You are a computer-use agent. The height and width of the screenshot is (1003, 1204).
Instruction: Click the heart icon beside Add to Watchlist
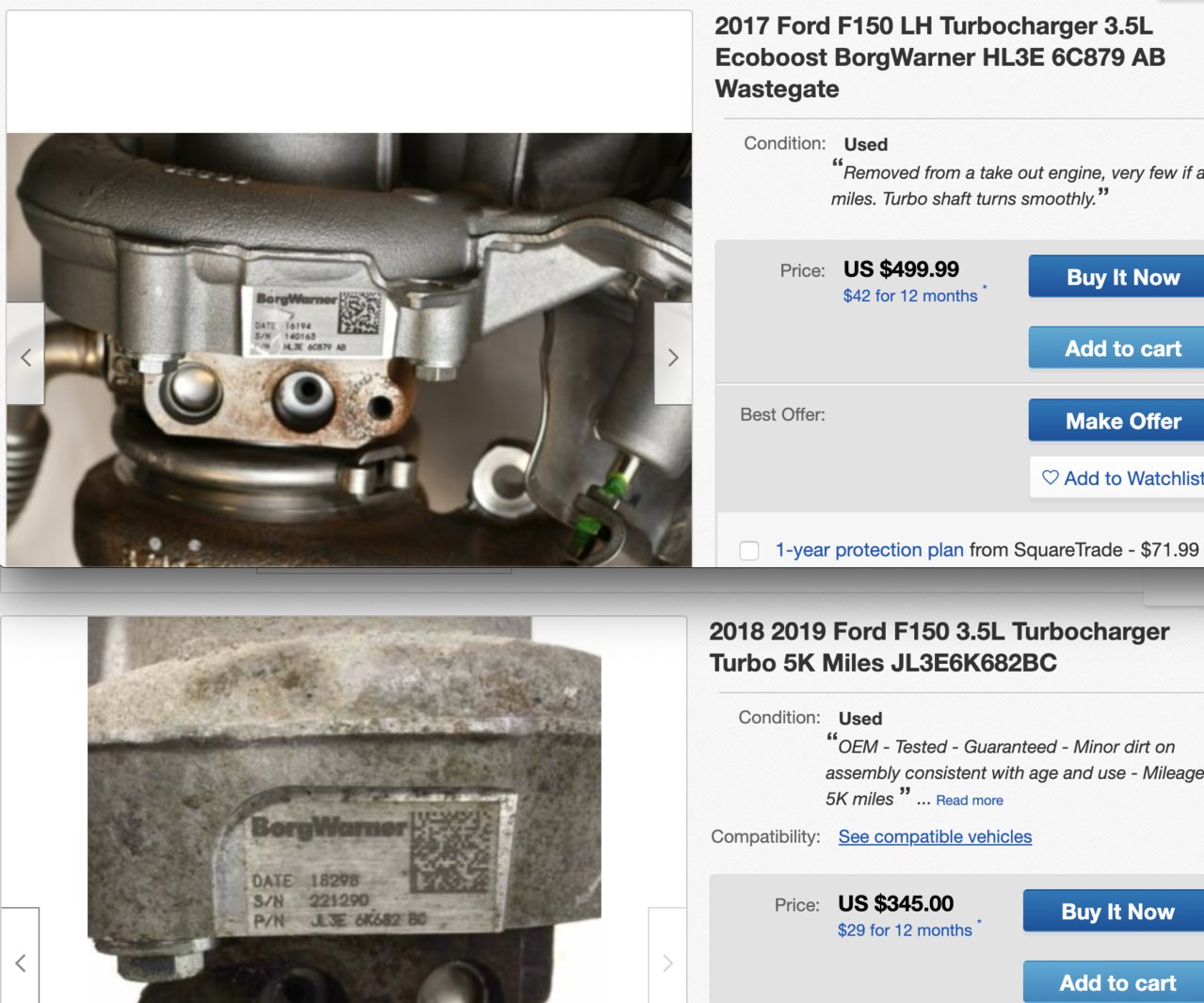[x=1050, y=477]
